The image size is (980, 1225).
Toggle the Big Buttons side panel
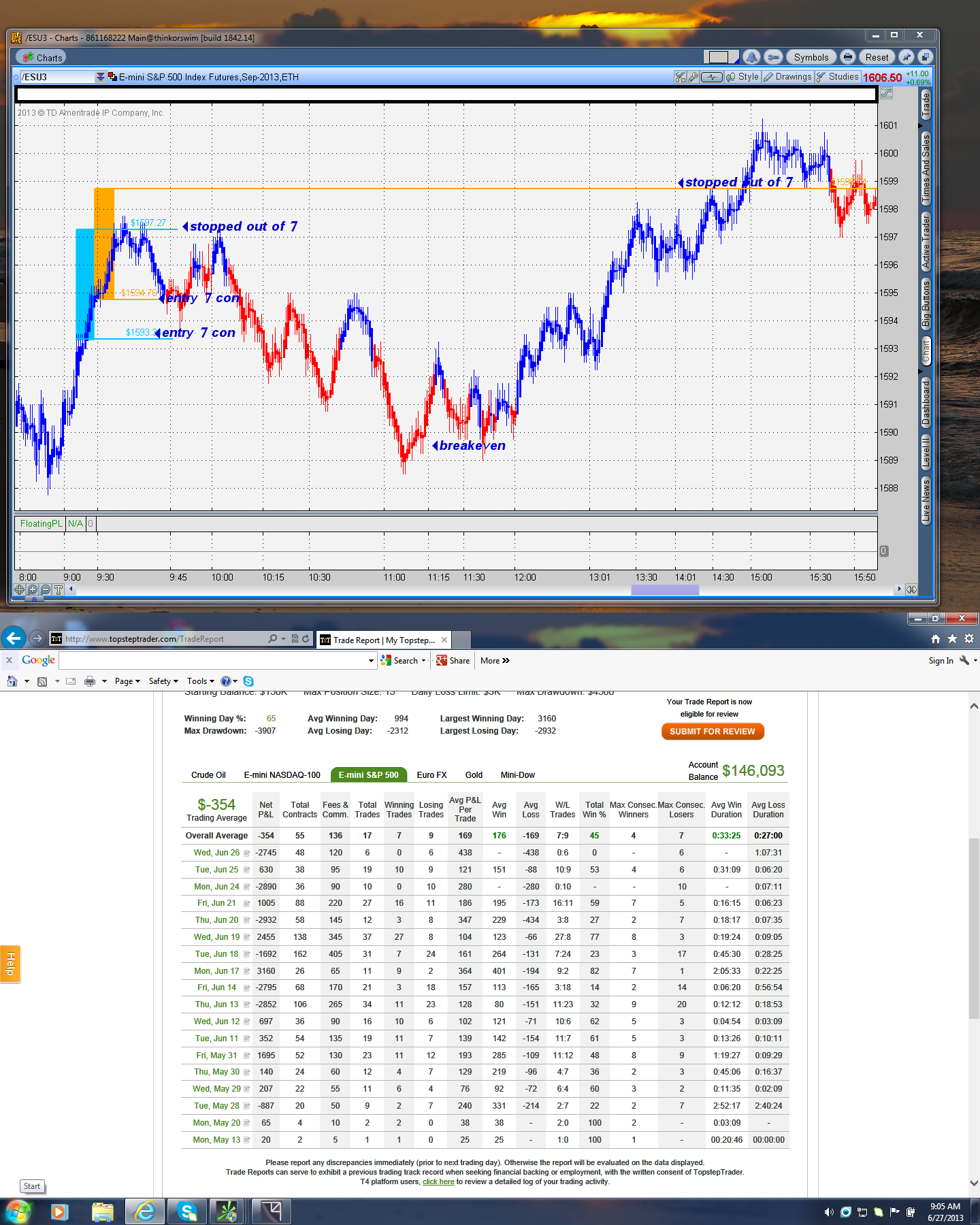tap(926, 304)
